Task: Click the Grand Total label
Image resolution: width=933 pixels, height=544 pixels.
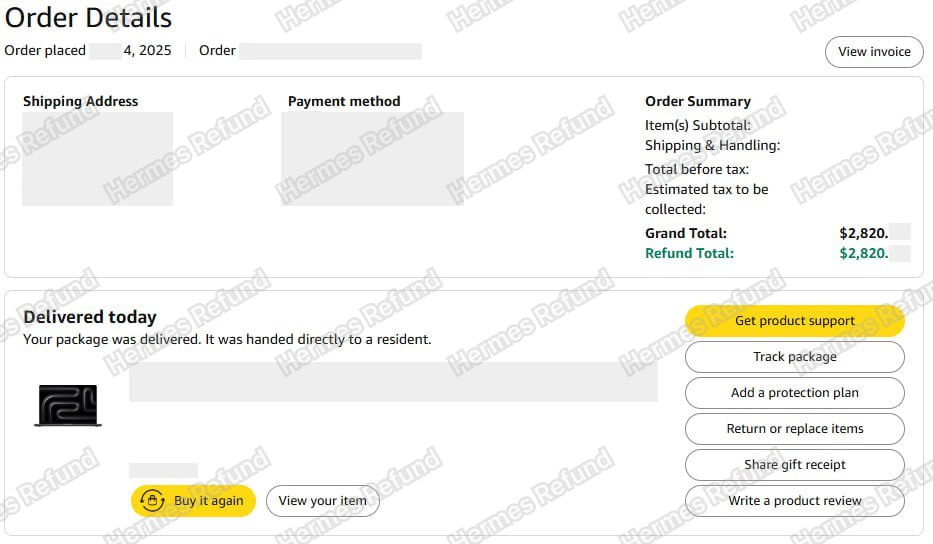Action: (686, 233)
